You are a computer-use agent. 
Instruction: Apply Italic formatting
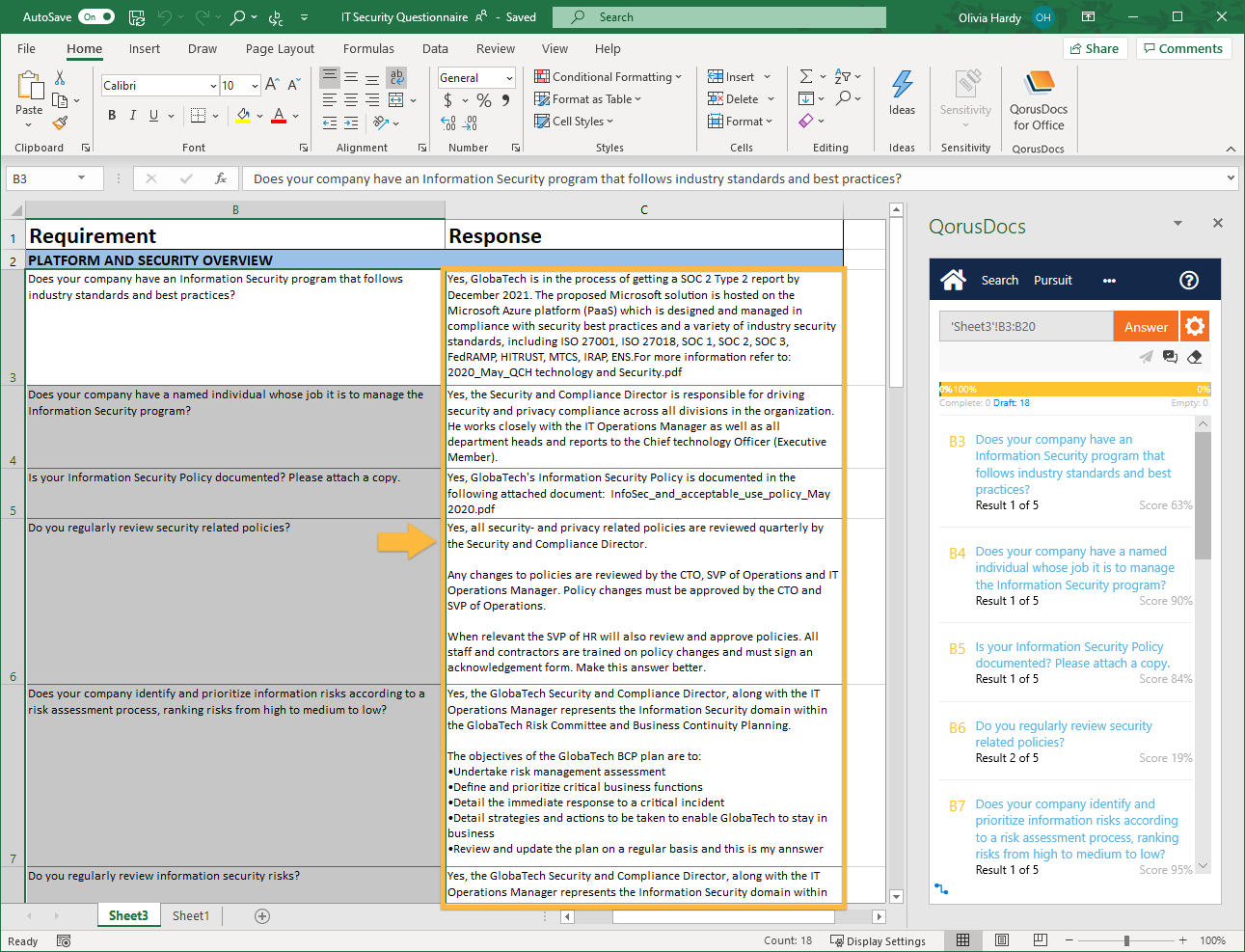click(132, 115)
